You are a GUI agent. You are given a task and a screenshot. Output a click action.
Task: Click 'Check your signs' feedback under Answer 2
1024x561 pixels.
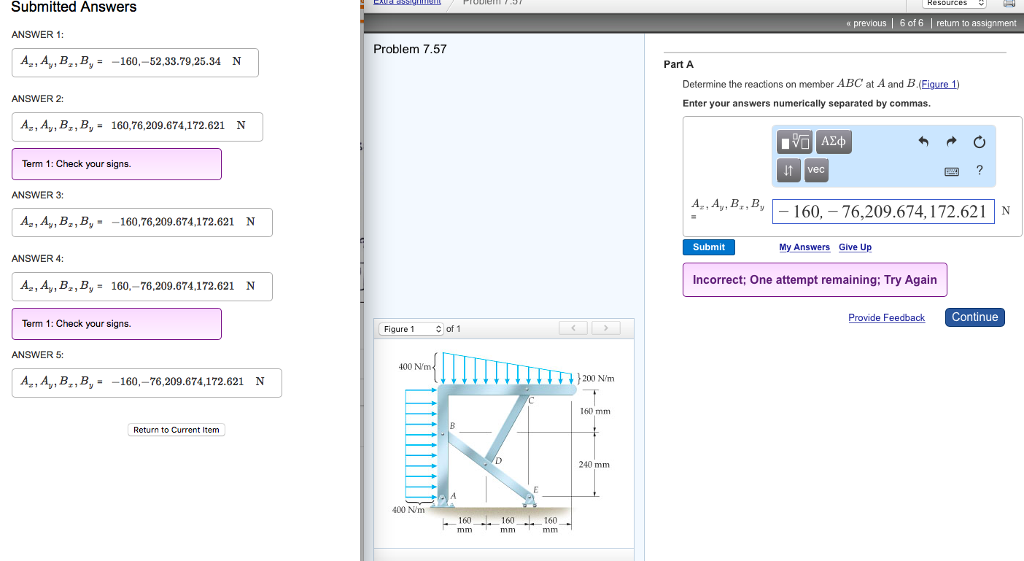tap(116, 164)
